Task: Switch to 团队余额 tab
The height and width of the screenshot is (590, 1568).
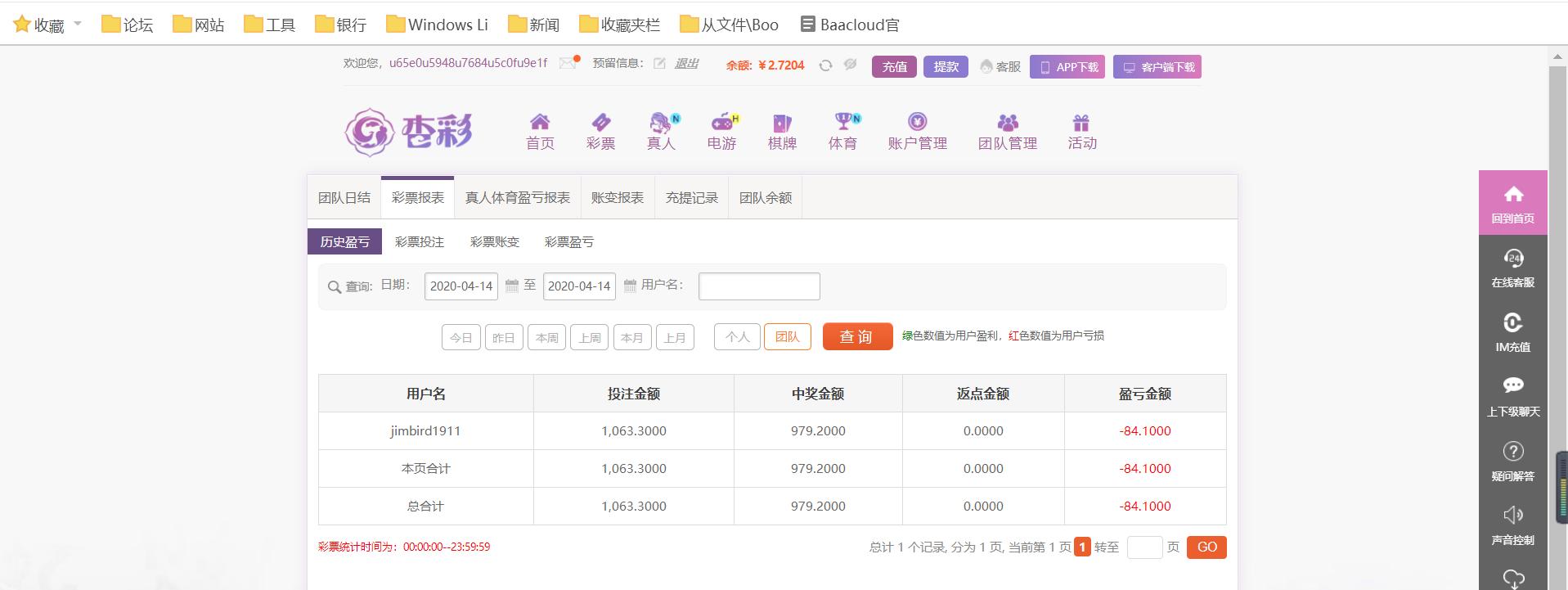Action: [766, 197]
